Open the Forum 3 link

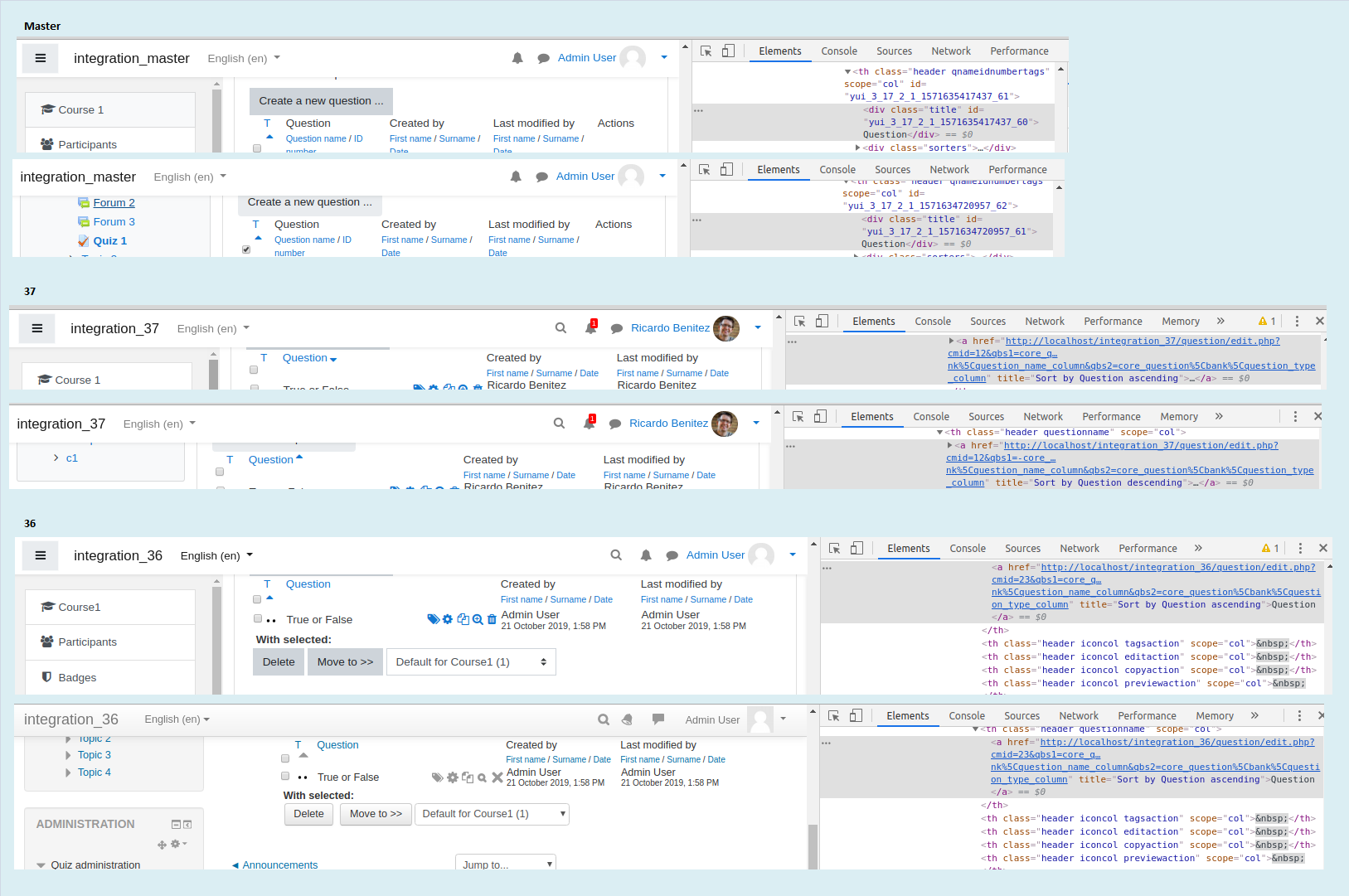pyautogui.click(x=114, y=222)
